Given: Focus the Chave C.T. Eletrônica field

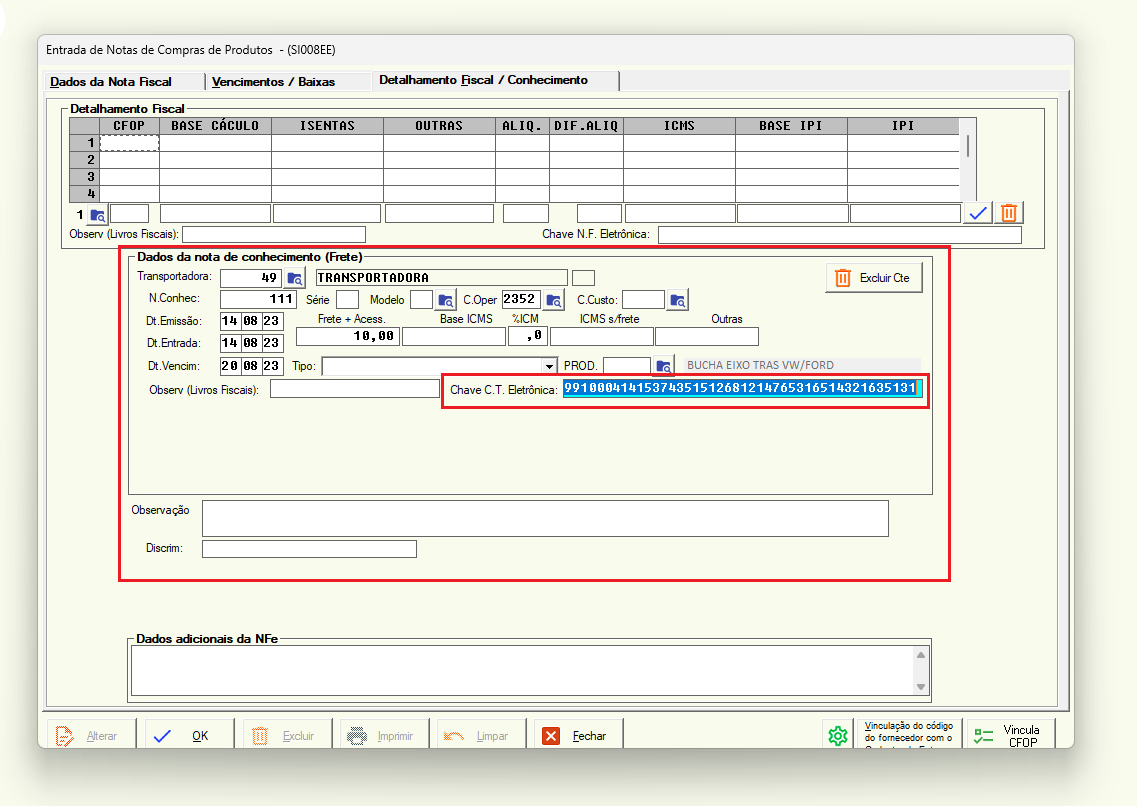Looking at the screenshot, I should [x=743, y=389].
